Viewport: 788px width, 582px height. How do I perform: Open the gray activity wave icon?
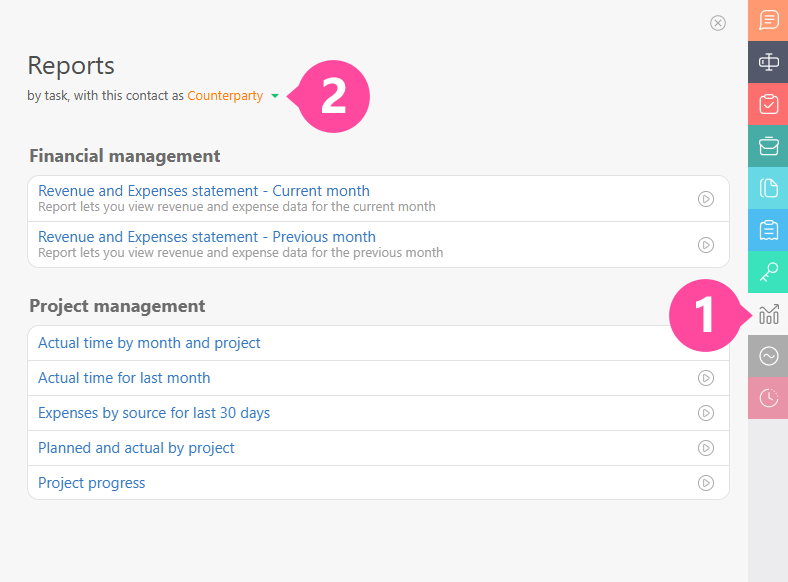768,356
